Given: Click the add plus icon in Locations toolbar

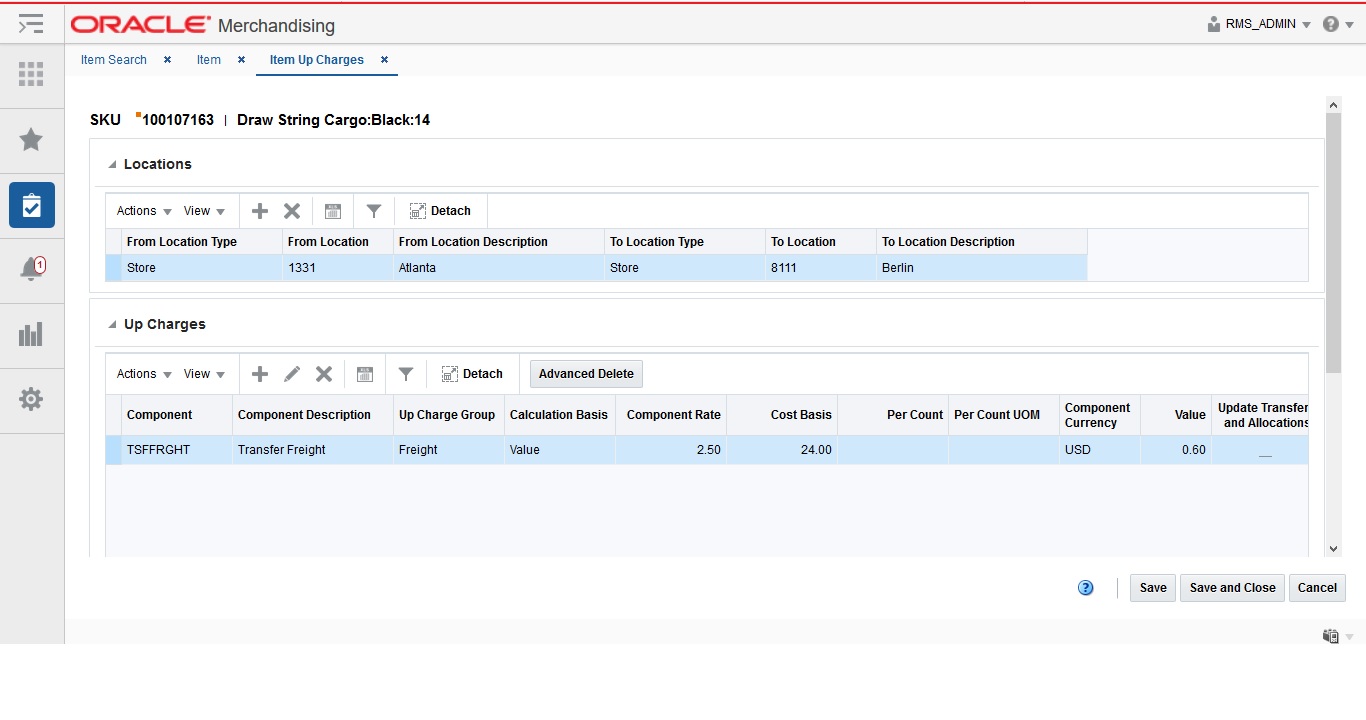Looking at the screenshot, I should coord(260,211).
